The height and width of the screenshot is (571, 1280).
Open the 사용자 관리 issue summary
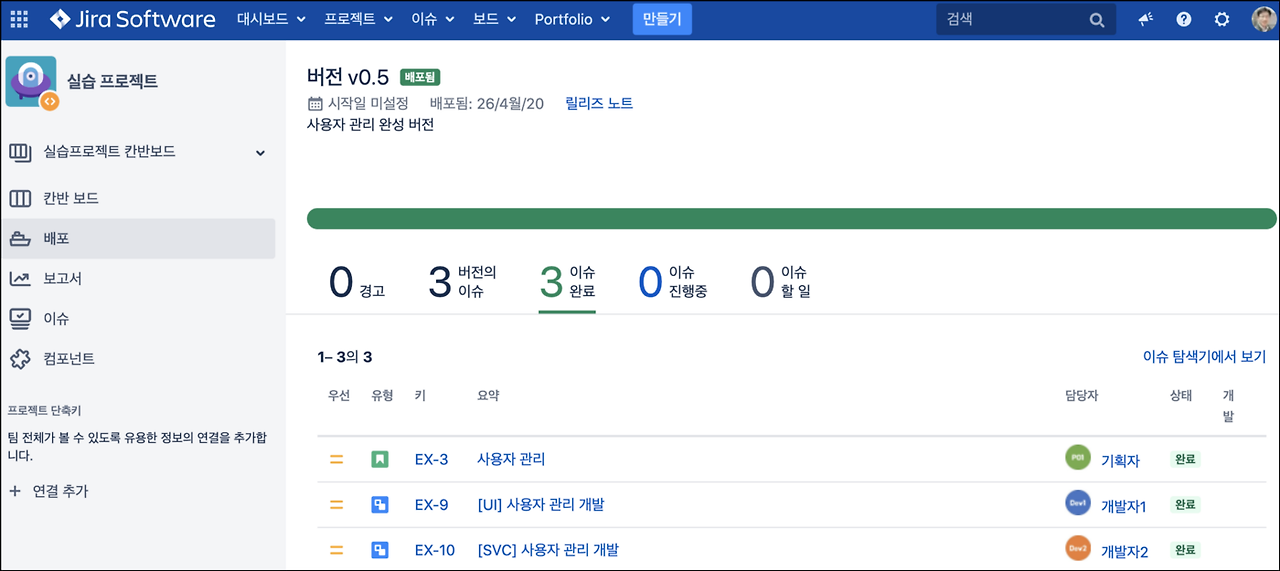(x=511, y=460)
